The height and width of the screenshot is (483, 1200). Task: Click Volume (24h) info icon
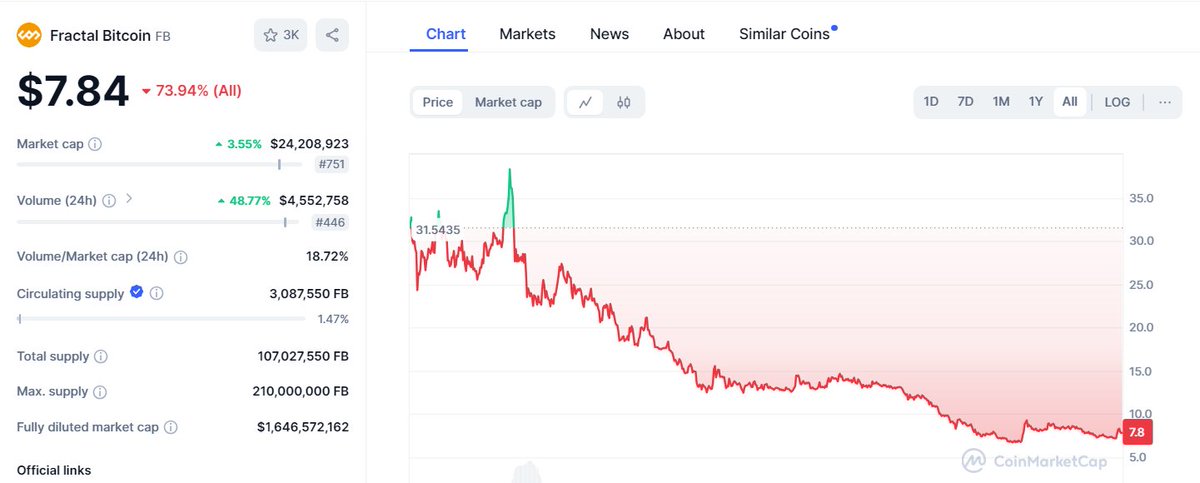pos(109,200)
